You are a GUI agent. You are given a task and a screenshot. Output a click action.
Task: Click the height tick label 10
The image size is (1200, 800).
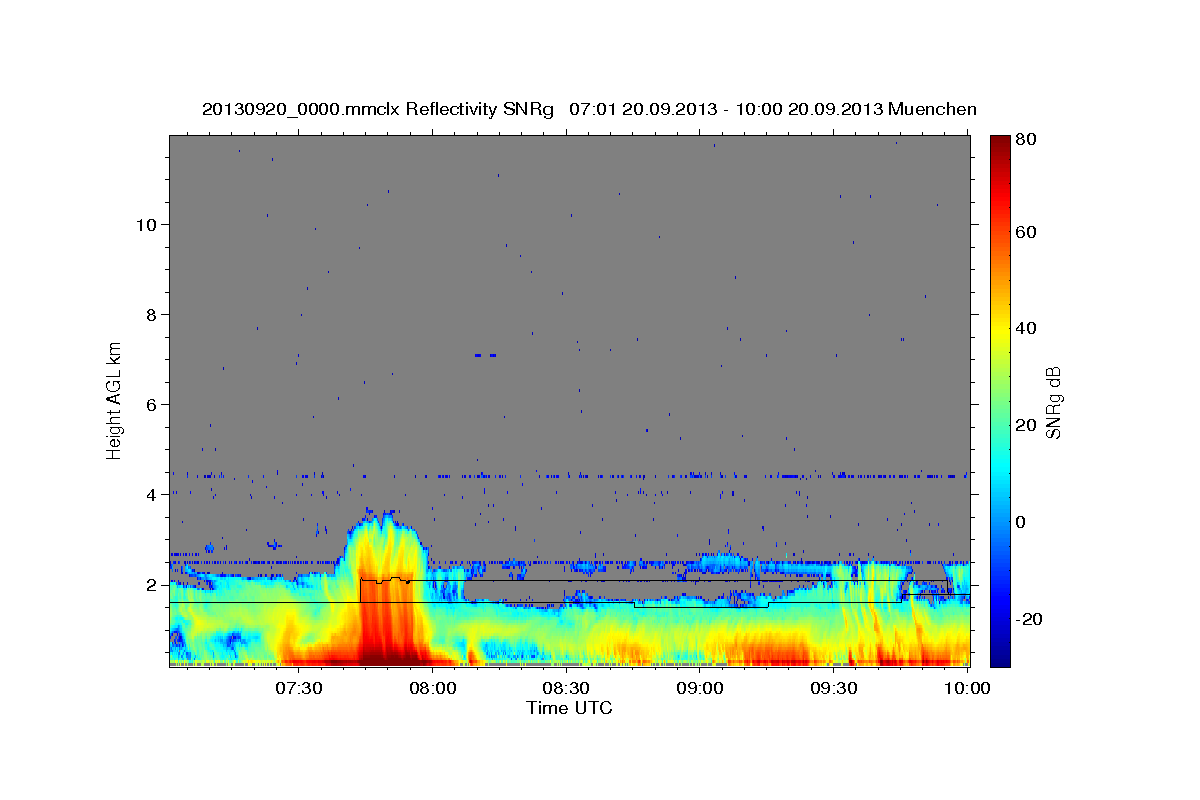pos(146,224)
